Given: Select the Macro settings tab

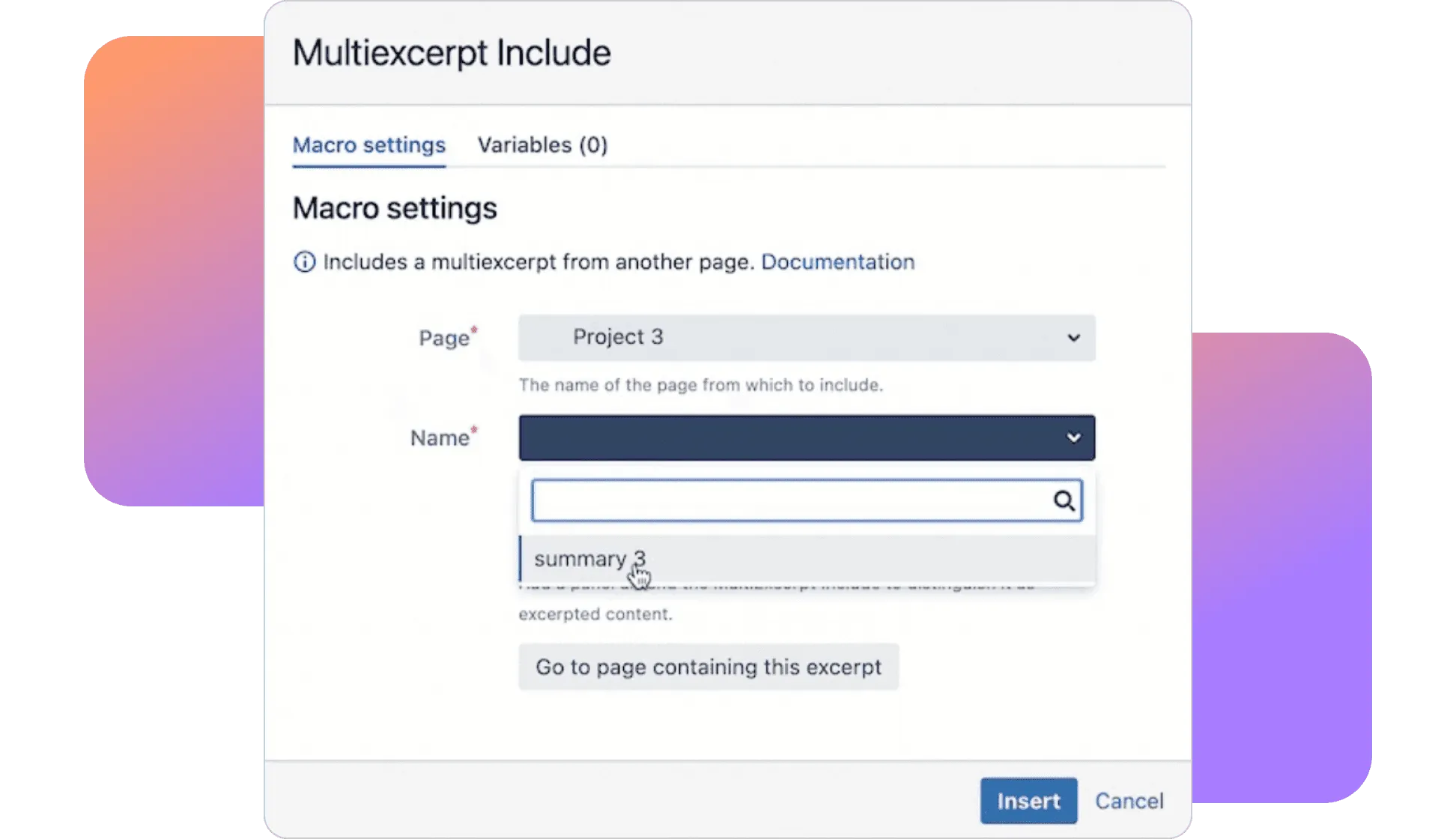Looking at the screenshot, I should pos(368,145).
